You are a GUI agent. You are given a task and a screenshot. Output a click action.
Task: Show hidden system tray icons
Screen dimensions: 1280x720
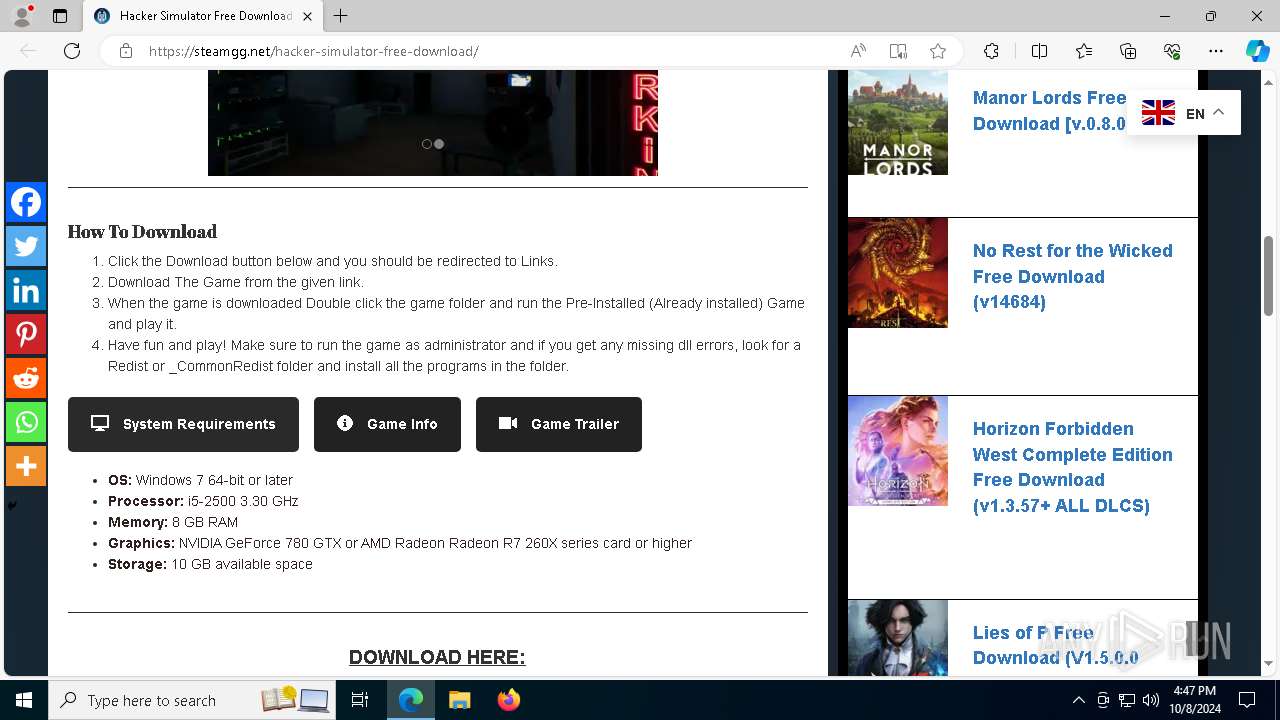coord(1078,700)
